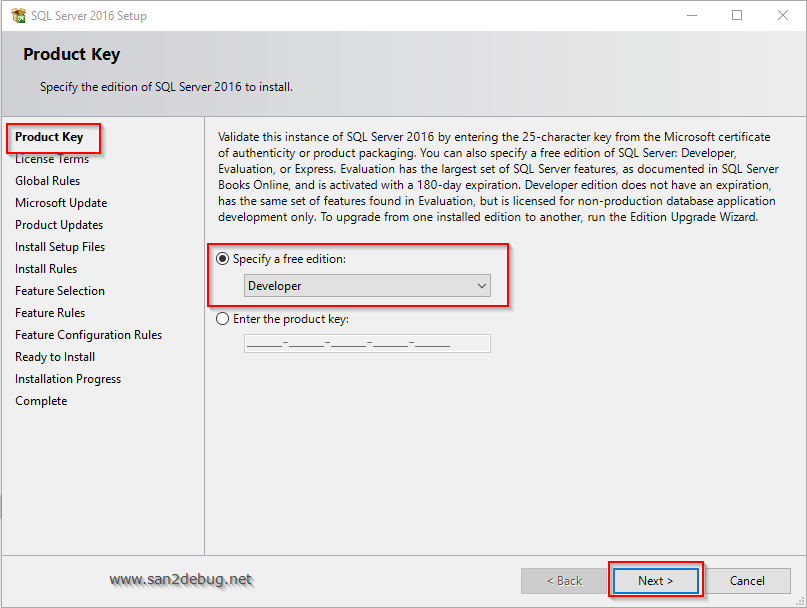This screenshot has width=807, height=608.
Task: Click the Feature Rules step
Action: 50,313
